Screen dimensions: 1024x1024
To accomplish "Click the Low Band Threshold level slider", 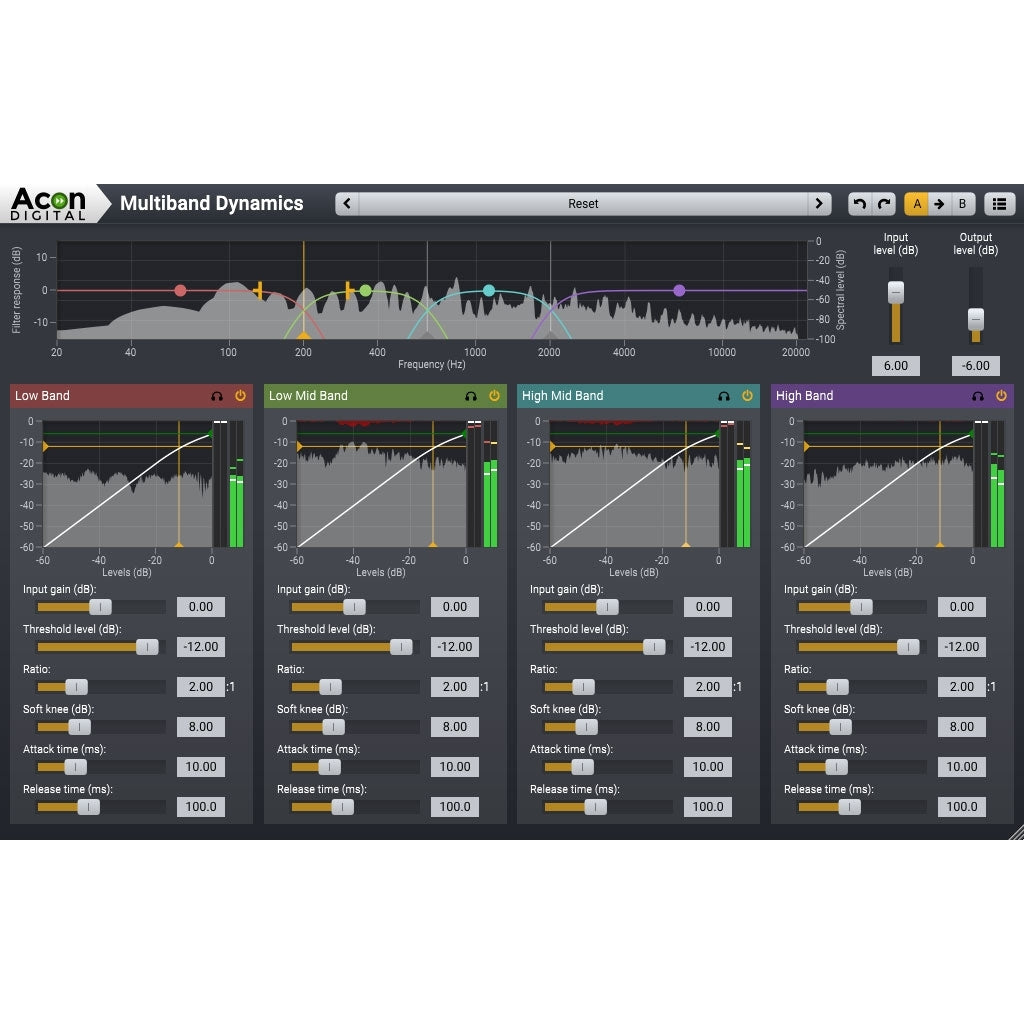I will [x=101, y=647].
